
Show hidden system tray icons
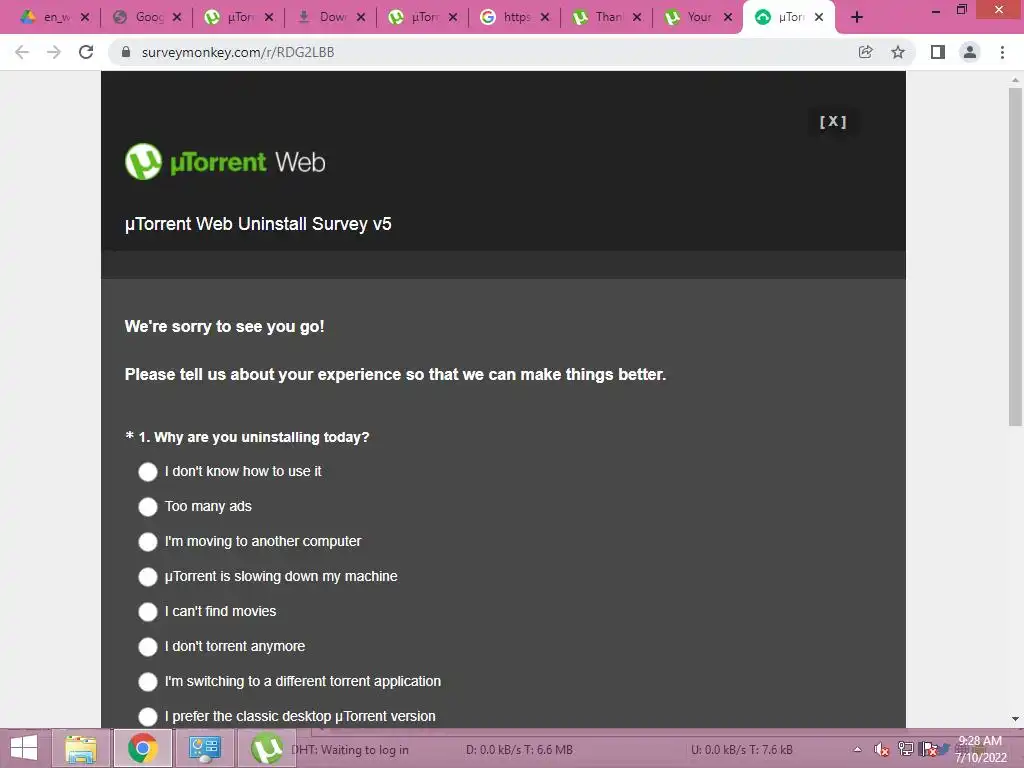coord(857,750)
